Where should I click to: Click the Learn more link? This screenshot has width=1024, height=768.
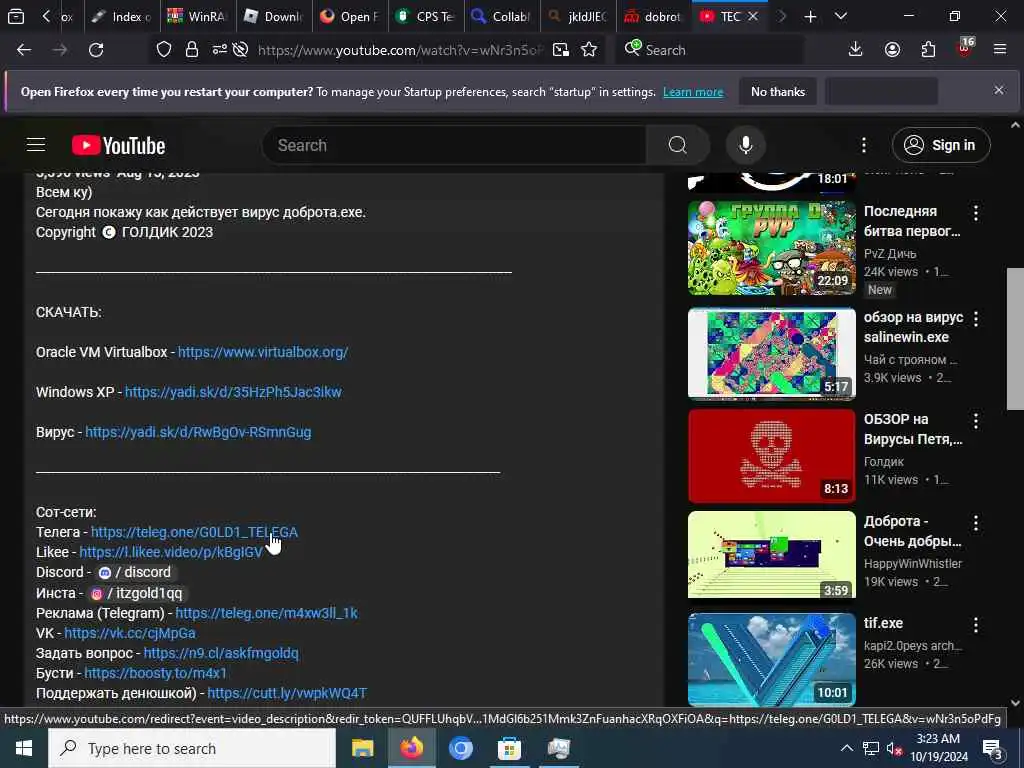693,92
